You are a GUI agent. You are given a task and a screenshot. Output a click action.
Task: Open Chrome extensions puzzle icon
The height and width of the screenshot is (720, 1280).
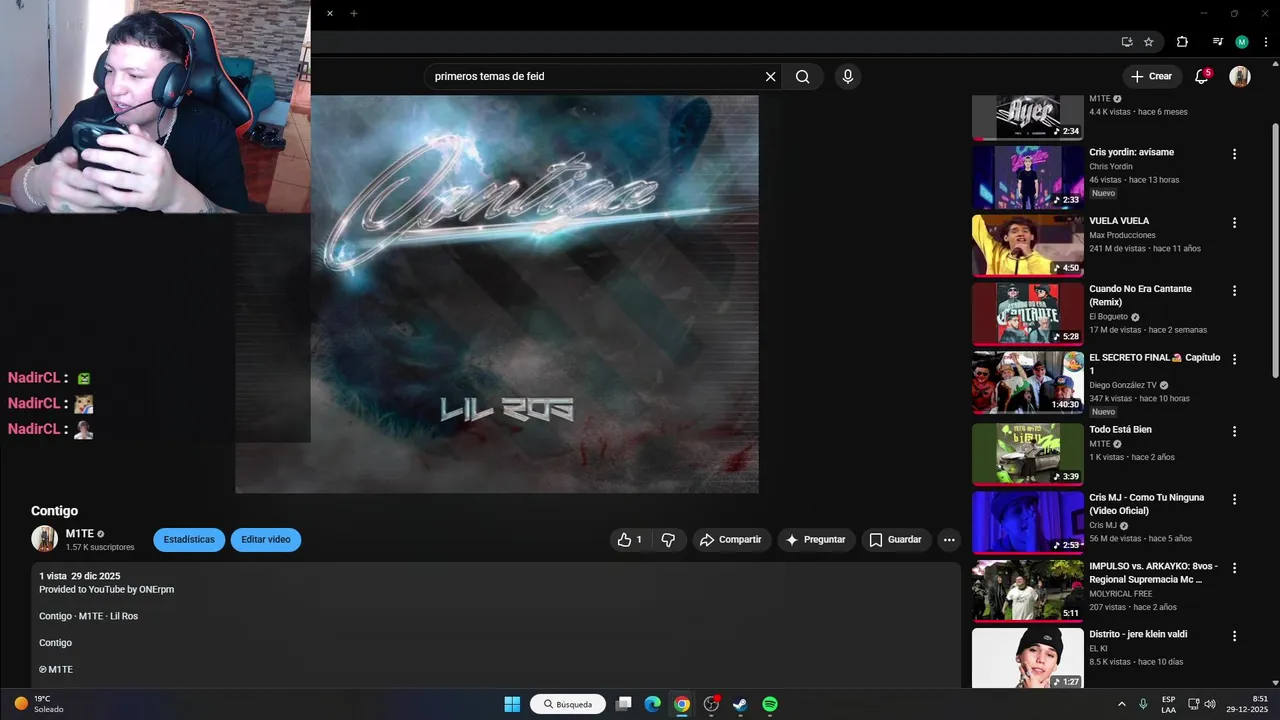(1182, 42)
